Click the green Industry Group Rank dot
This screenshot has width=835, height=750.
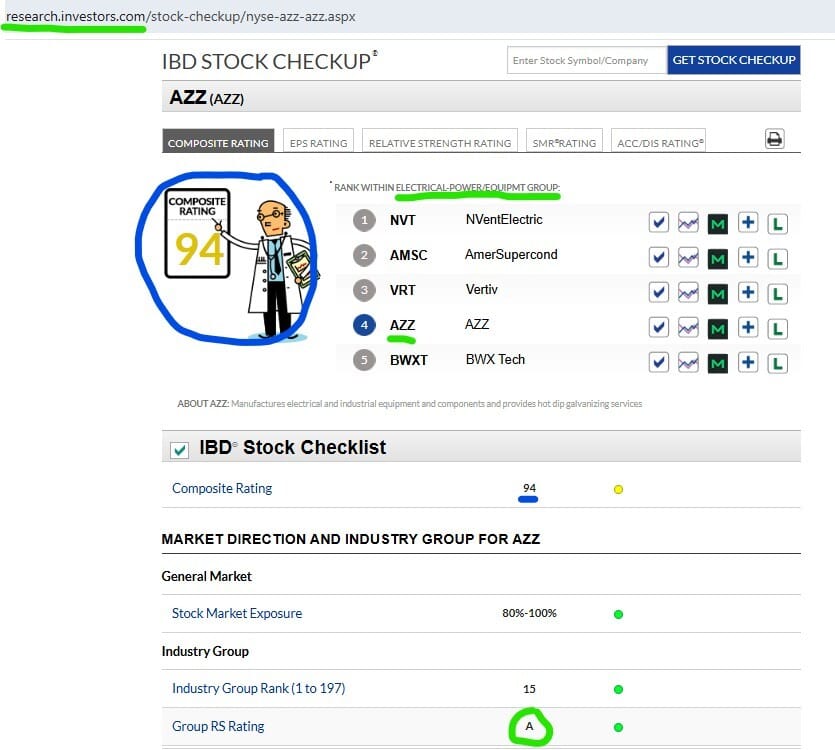(618, 689)
